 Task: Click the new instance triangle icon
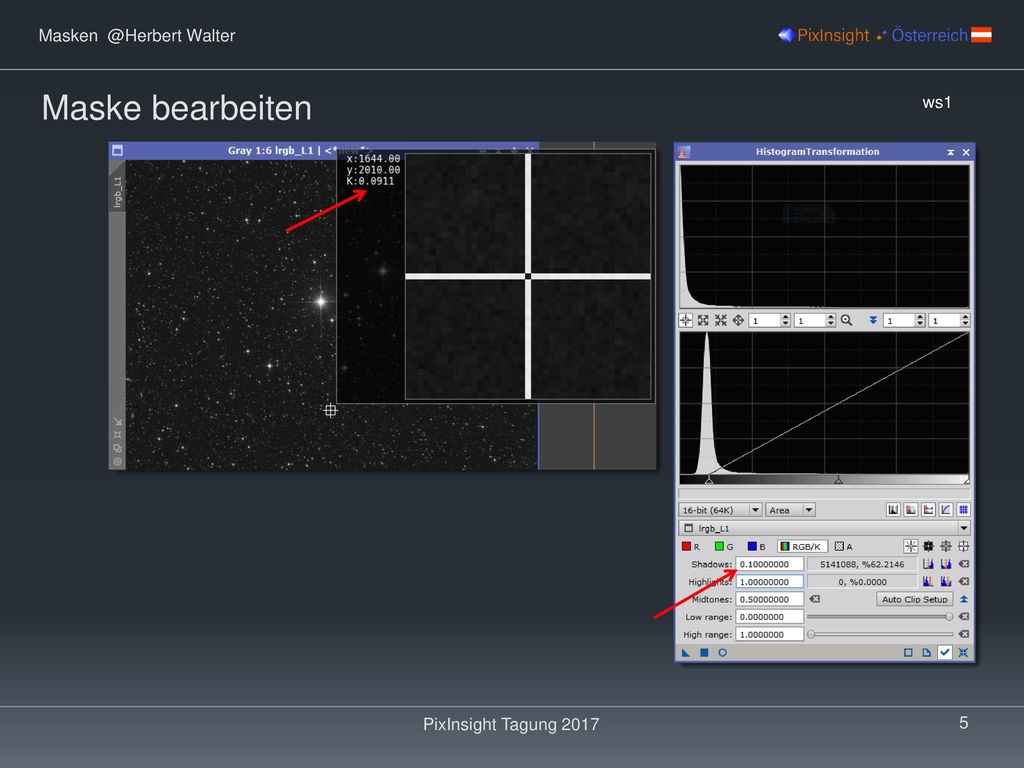point(686,652)
